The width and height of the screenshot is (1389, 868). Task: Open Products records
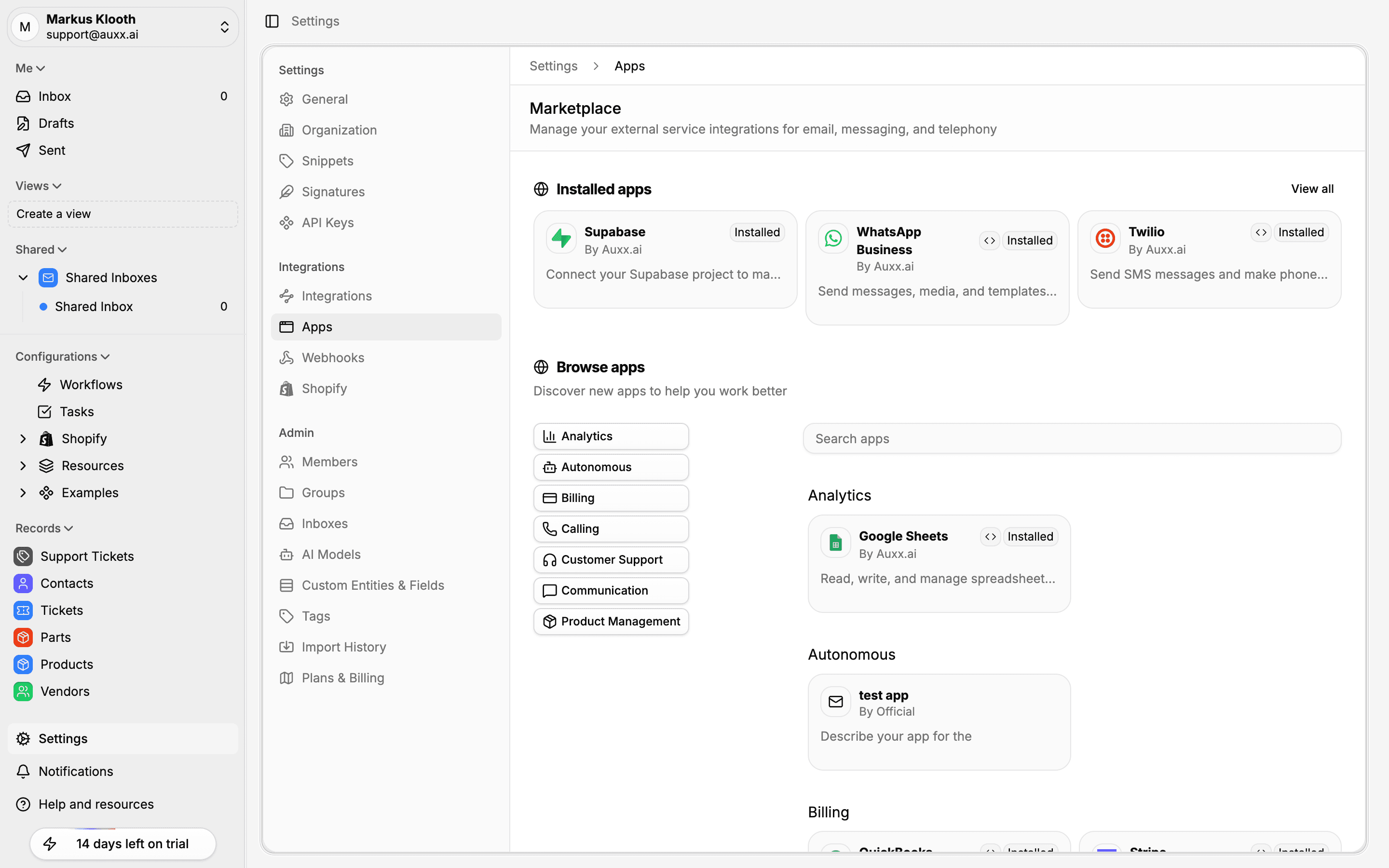coord(122,664)
